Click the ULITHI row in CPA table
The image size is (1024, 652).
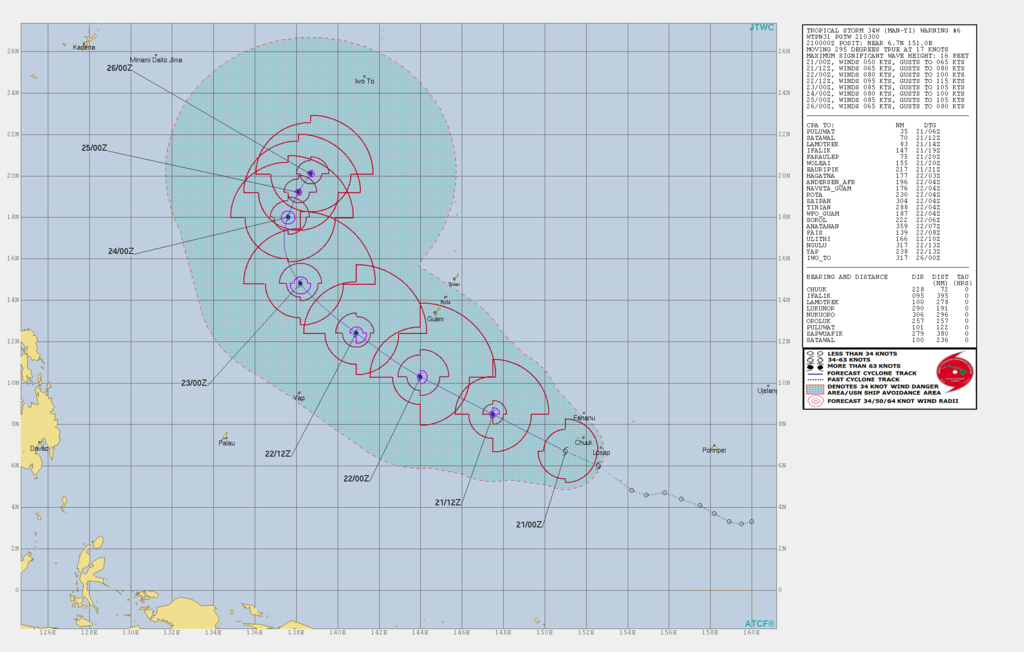click(x=874, y=239)
